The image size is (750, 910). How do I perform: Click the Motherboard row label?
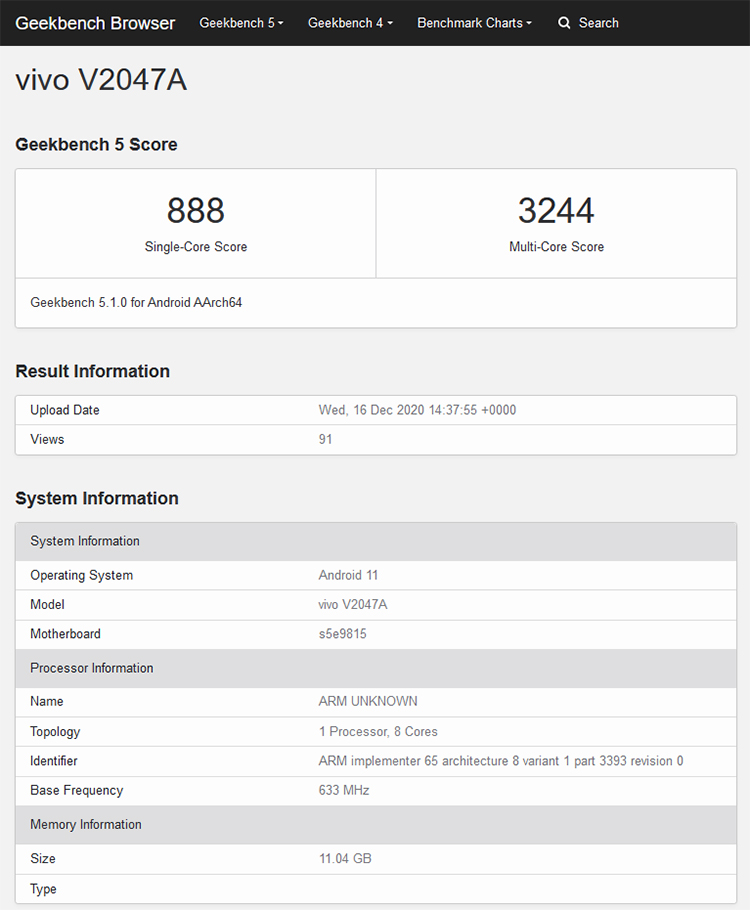[65, 634]
